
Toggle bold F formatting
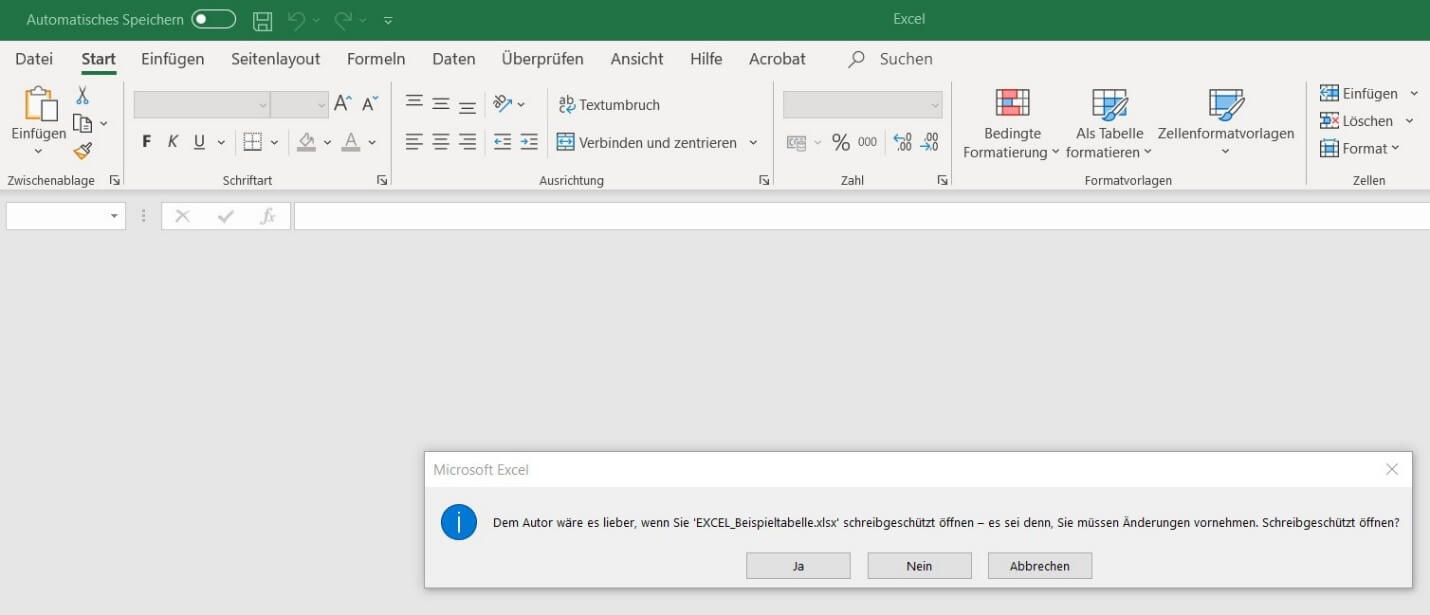(147, 142)
